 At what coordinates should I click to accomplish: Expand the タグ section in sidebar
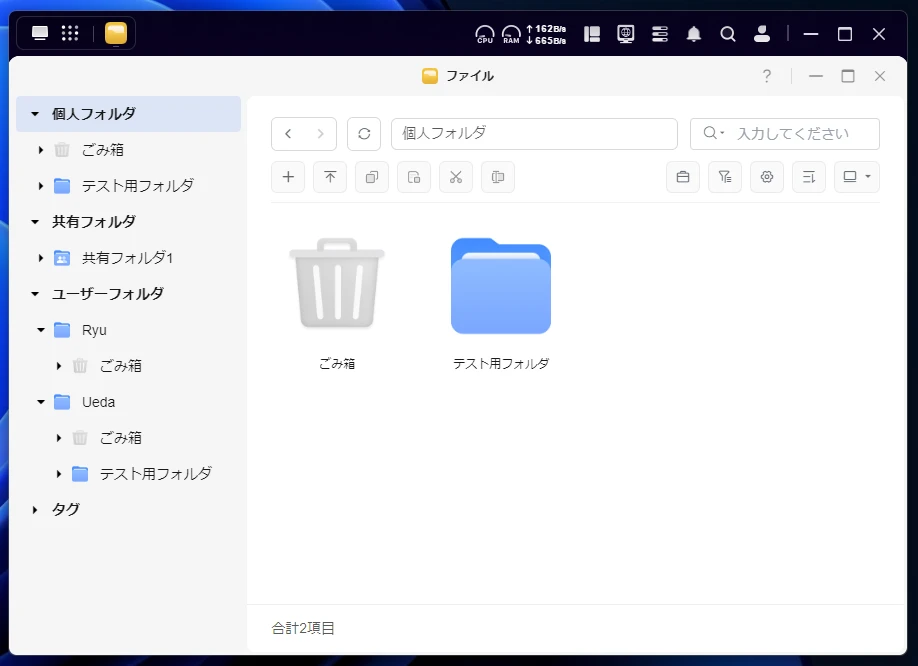click(36, 510)
